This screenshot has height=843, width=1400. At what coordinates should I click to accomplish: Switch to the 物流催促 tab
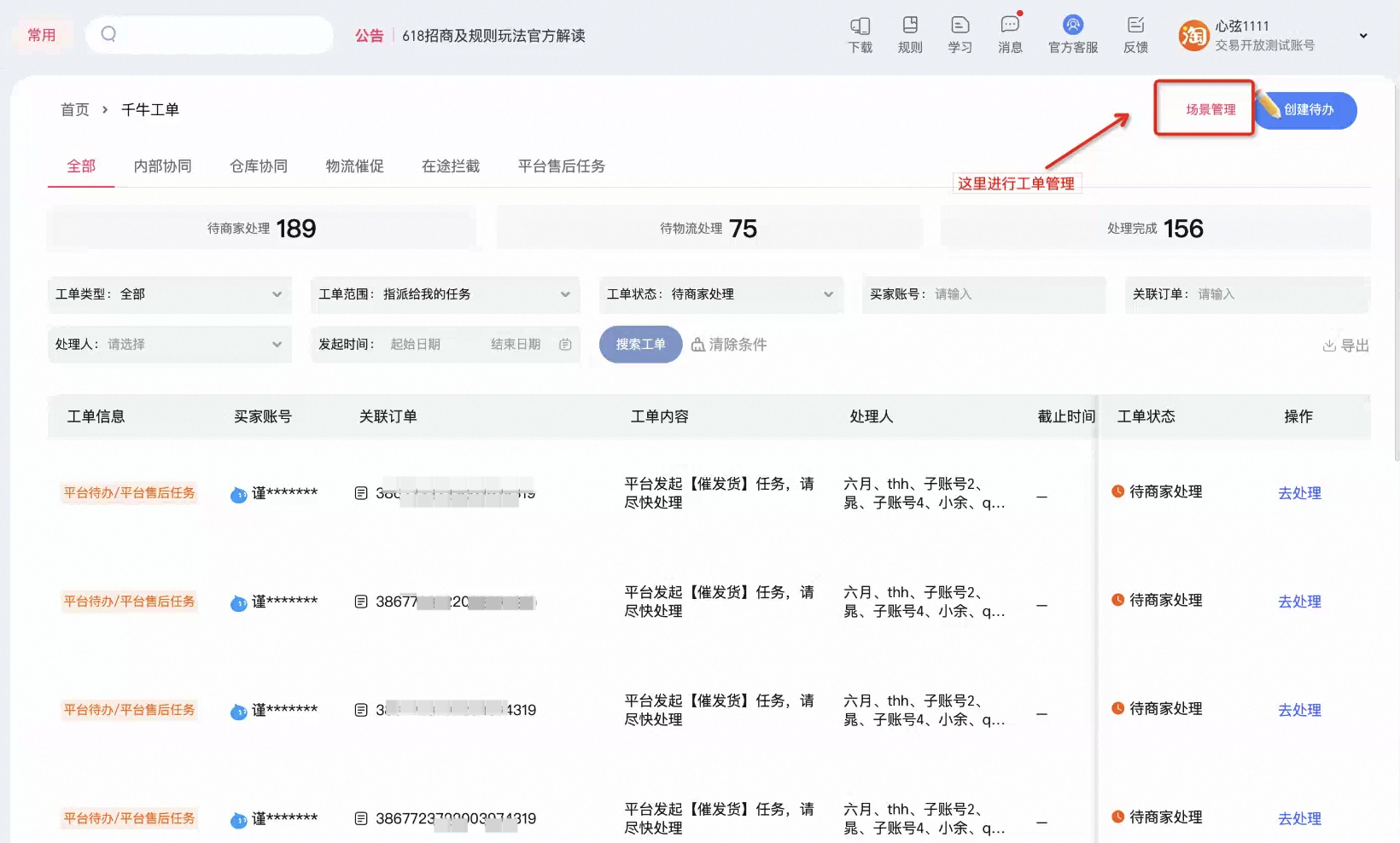[x=355, y=166]
